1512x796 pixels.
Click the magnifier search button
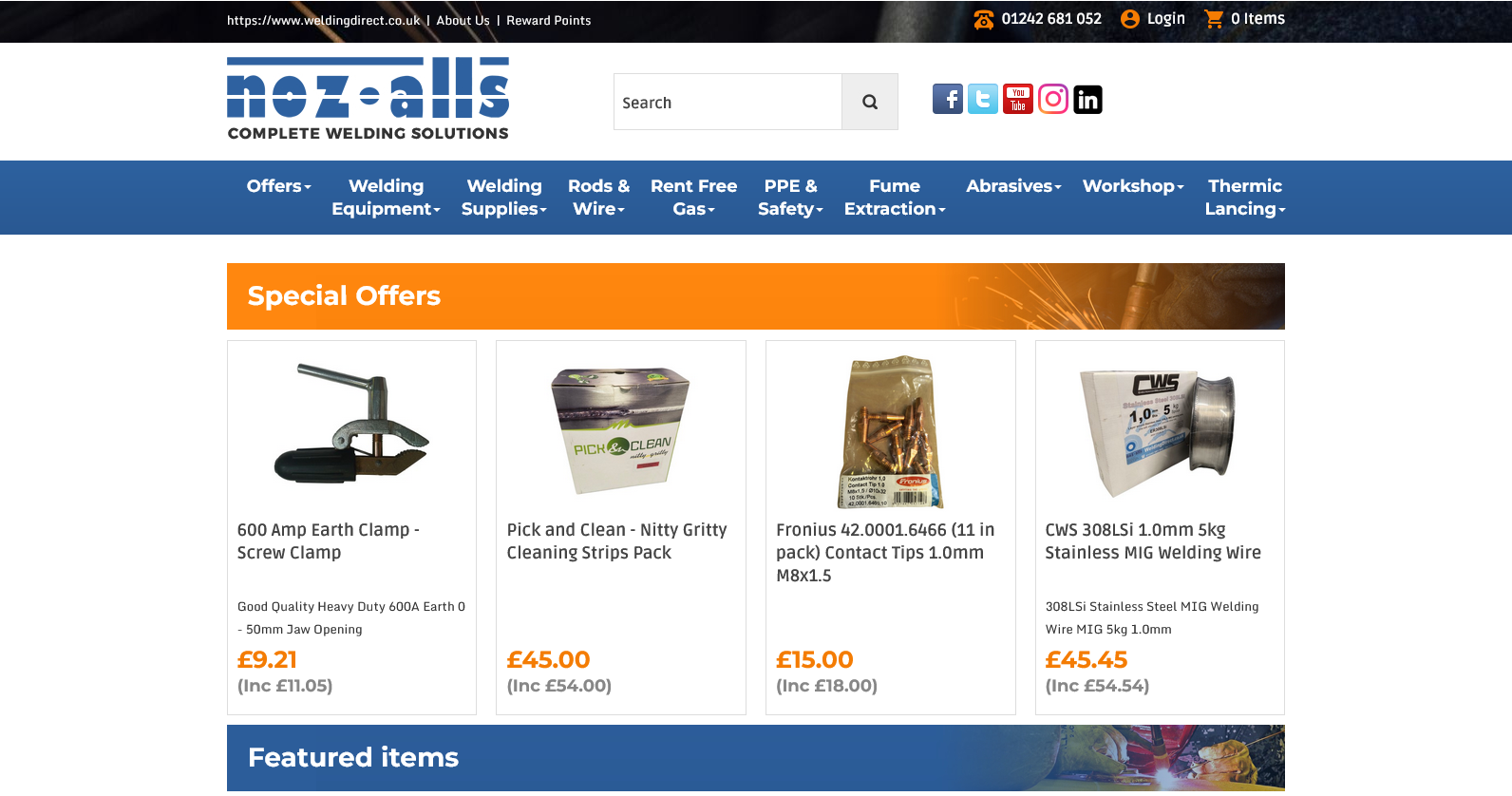[x=870, y=102]
